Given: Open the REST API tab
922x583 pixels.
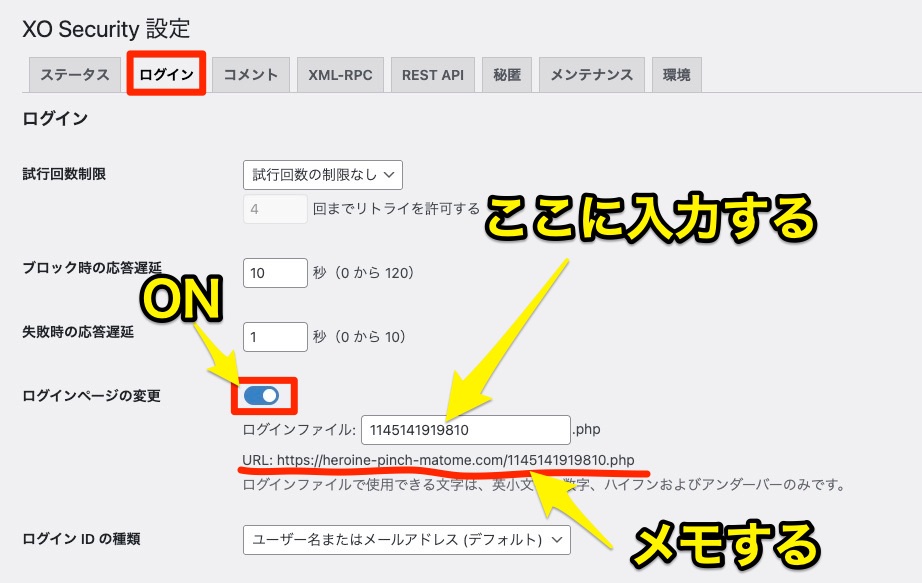Looking at the screenshot, I should [432, 75].
